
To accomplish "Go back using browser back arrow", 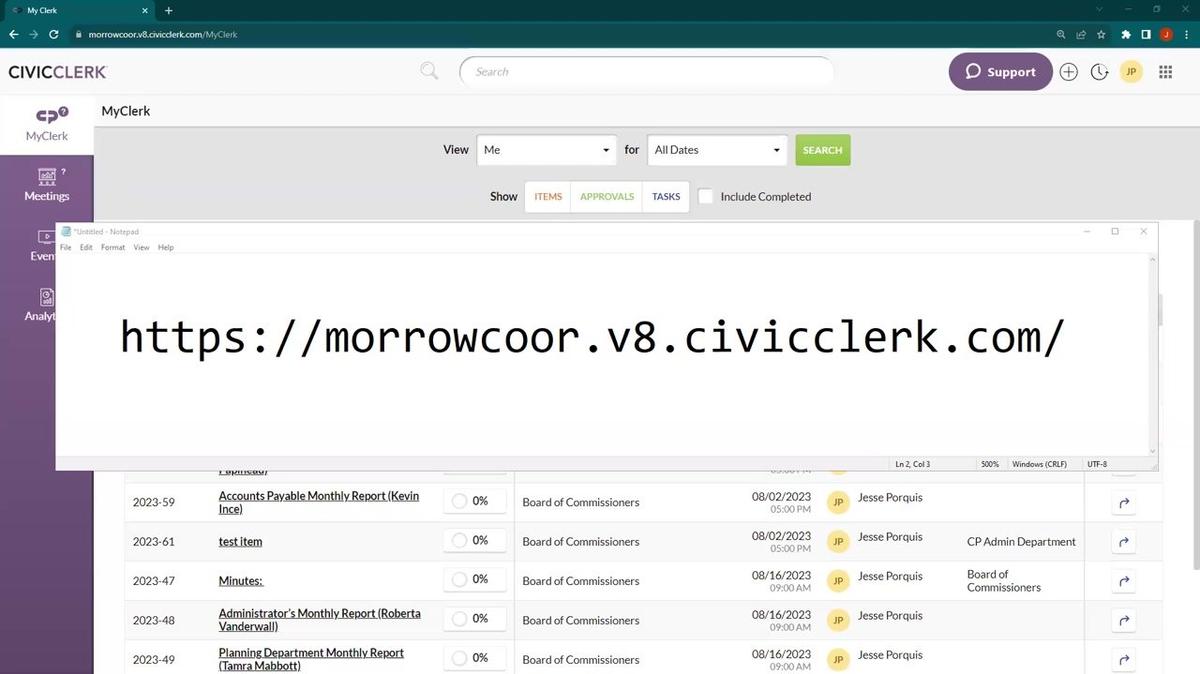I will click(13, 34).
